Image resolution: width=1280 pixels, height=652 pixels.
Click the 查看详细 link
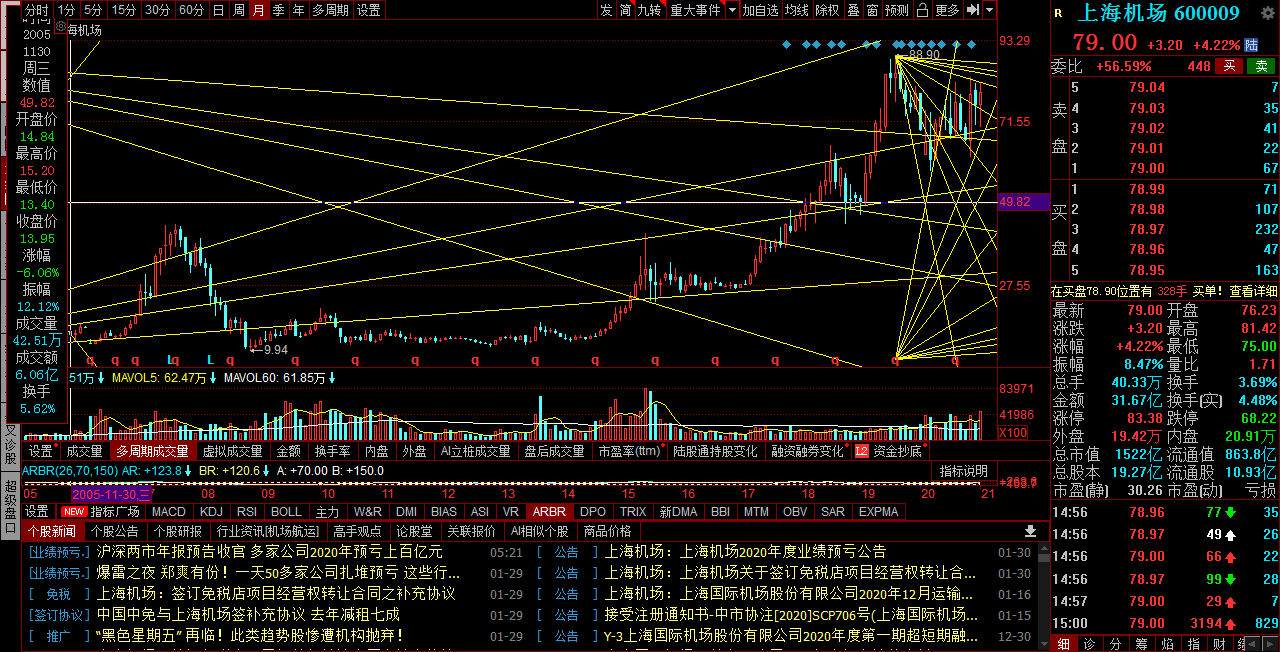[1253, 291]
